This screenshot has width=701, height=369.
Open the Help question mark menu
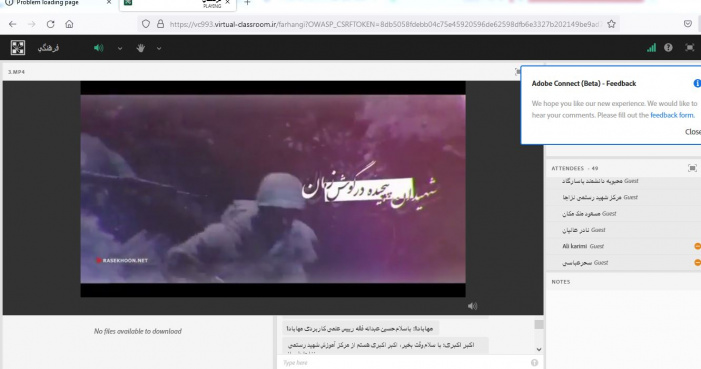[x=668, y=47]
